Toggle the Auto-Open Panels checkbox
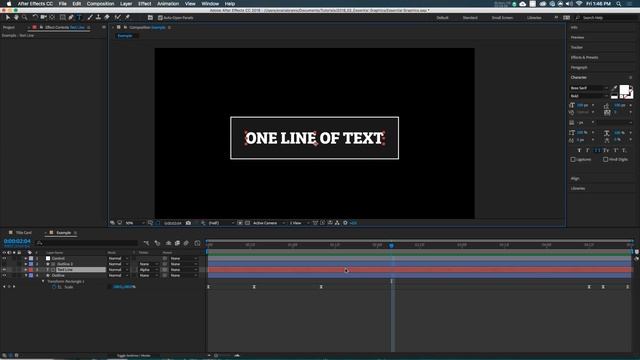Image resolution: width=640 pixels, height=360 pixels. [x=160, y=18]
